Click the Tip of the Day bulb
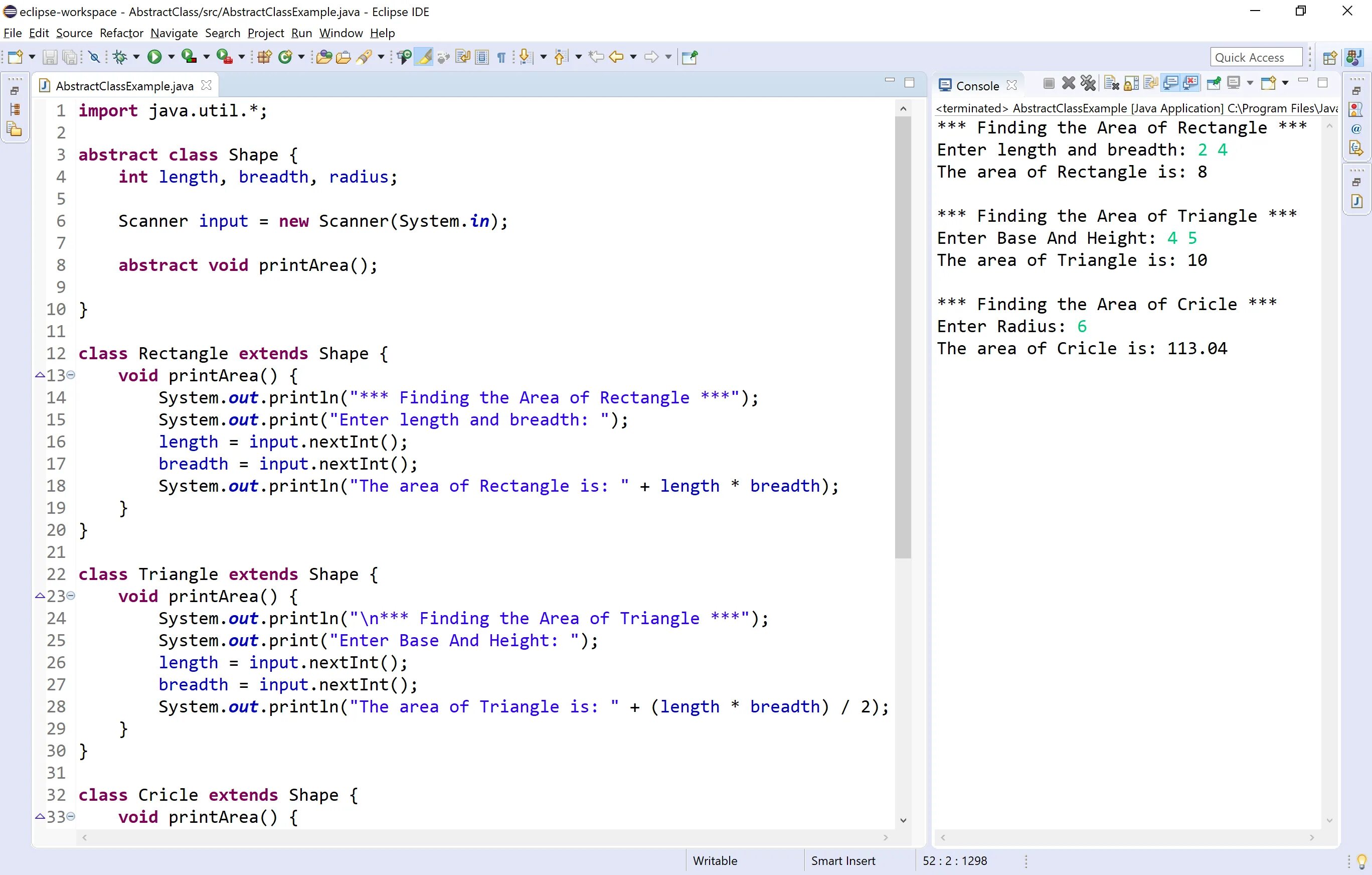 (1362, 861)
